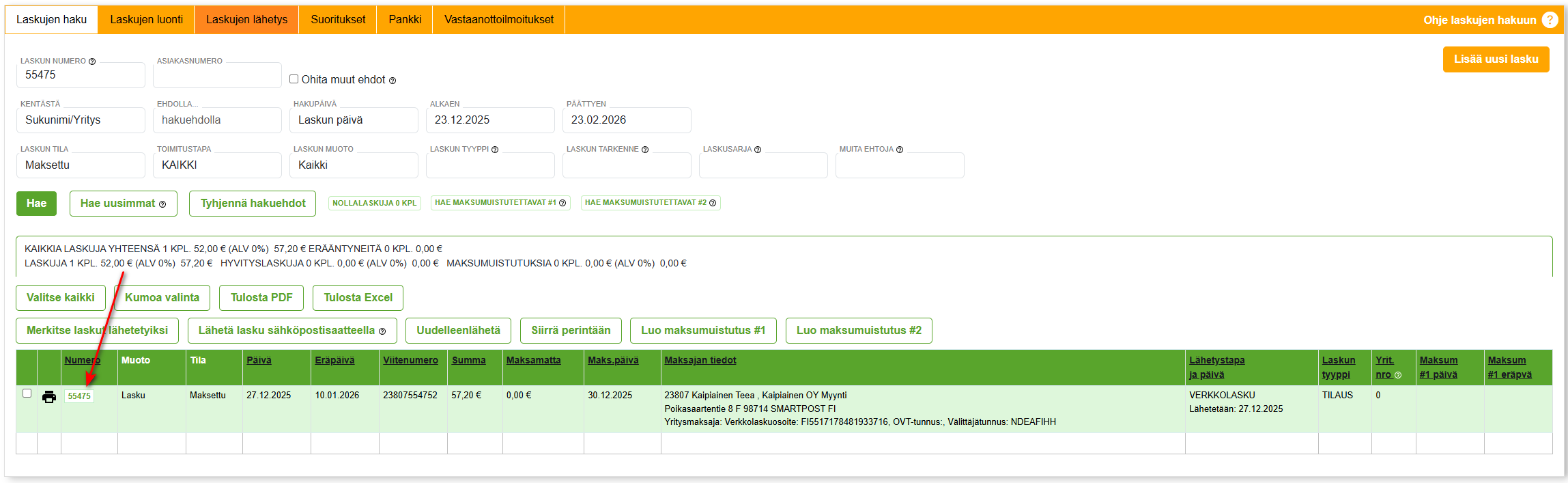Open the Laskun tila dropdown showing Maksettu
Image resolution: width=1568 pixels, height=483 pixels.
(x=81, y=165)
